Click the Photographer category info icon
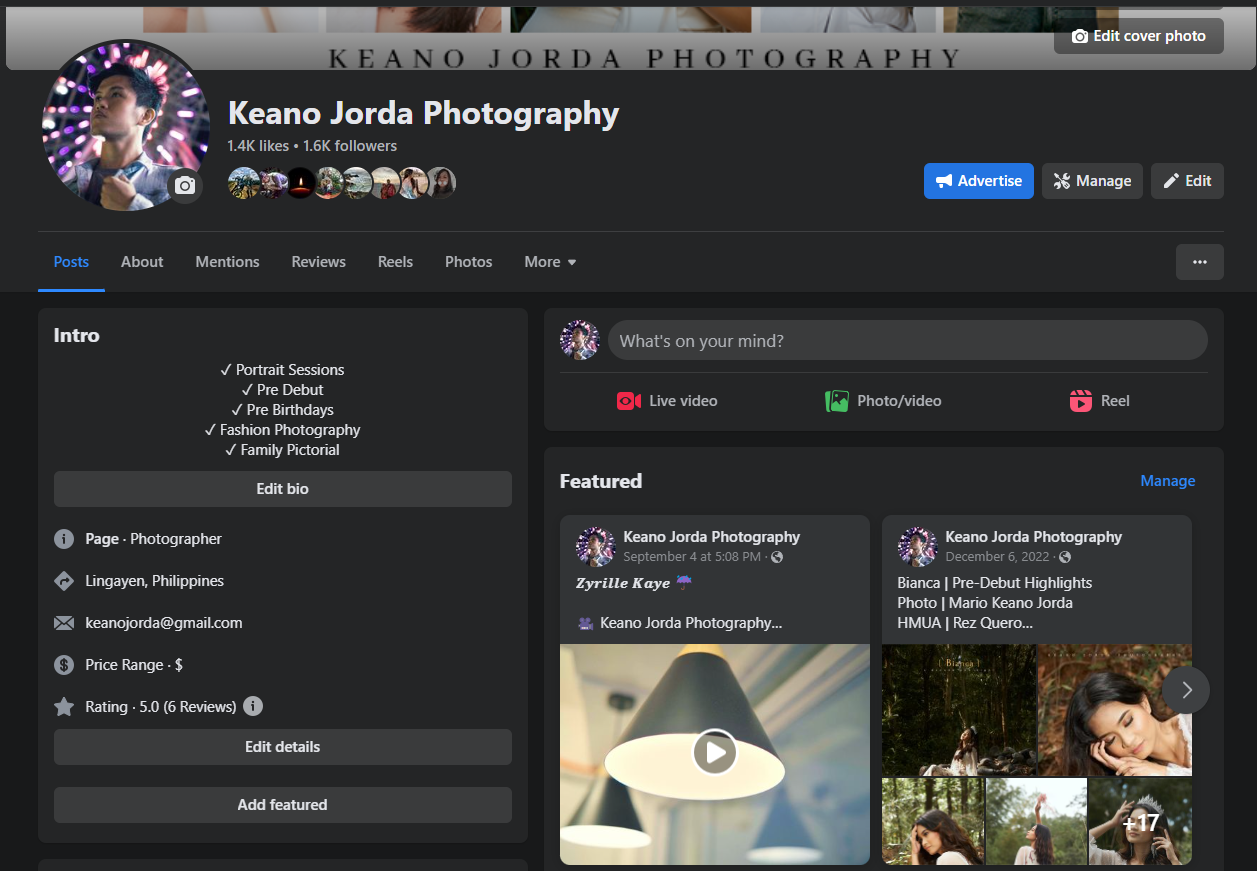 tap(64, 539)
